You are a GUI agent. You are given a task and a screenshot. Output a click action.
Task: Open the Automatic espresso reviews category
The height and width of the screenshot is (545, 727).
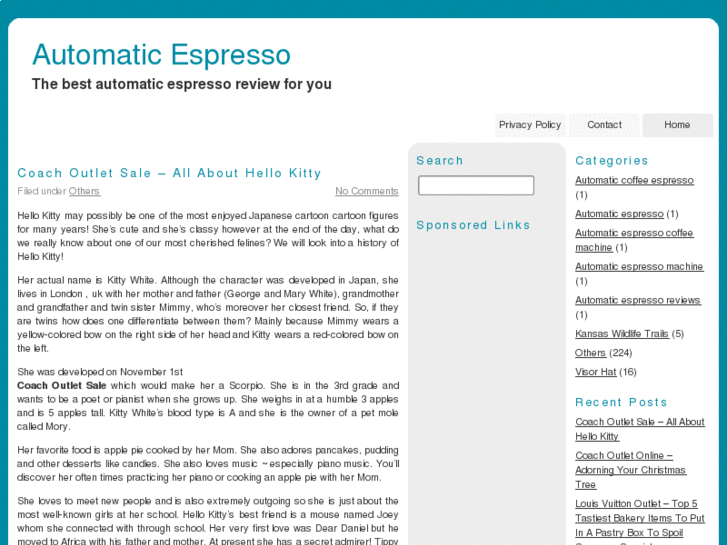coord(638,300)
